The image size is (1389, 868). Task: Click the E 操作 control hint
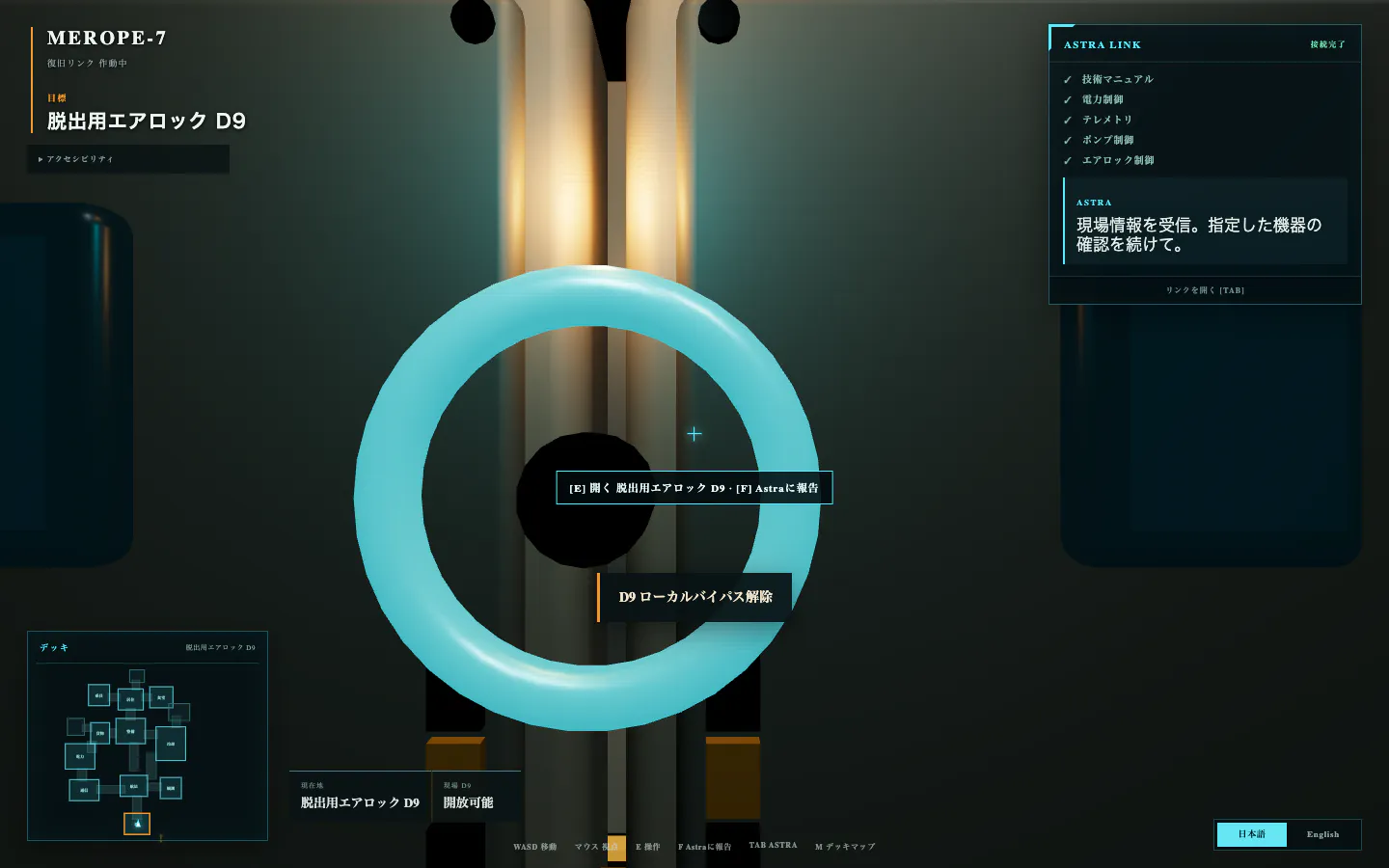coord(648,847)
